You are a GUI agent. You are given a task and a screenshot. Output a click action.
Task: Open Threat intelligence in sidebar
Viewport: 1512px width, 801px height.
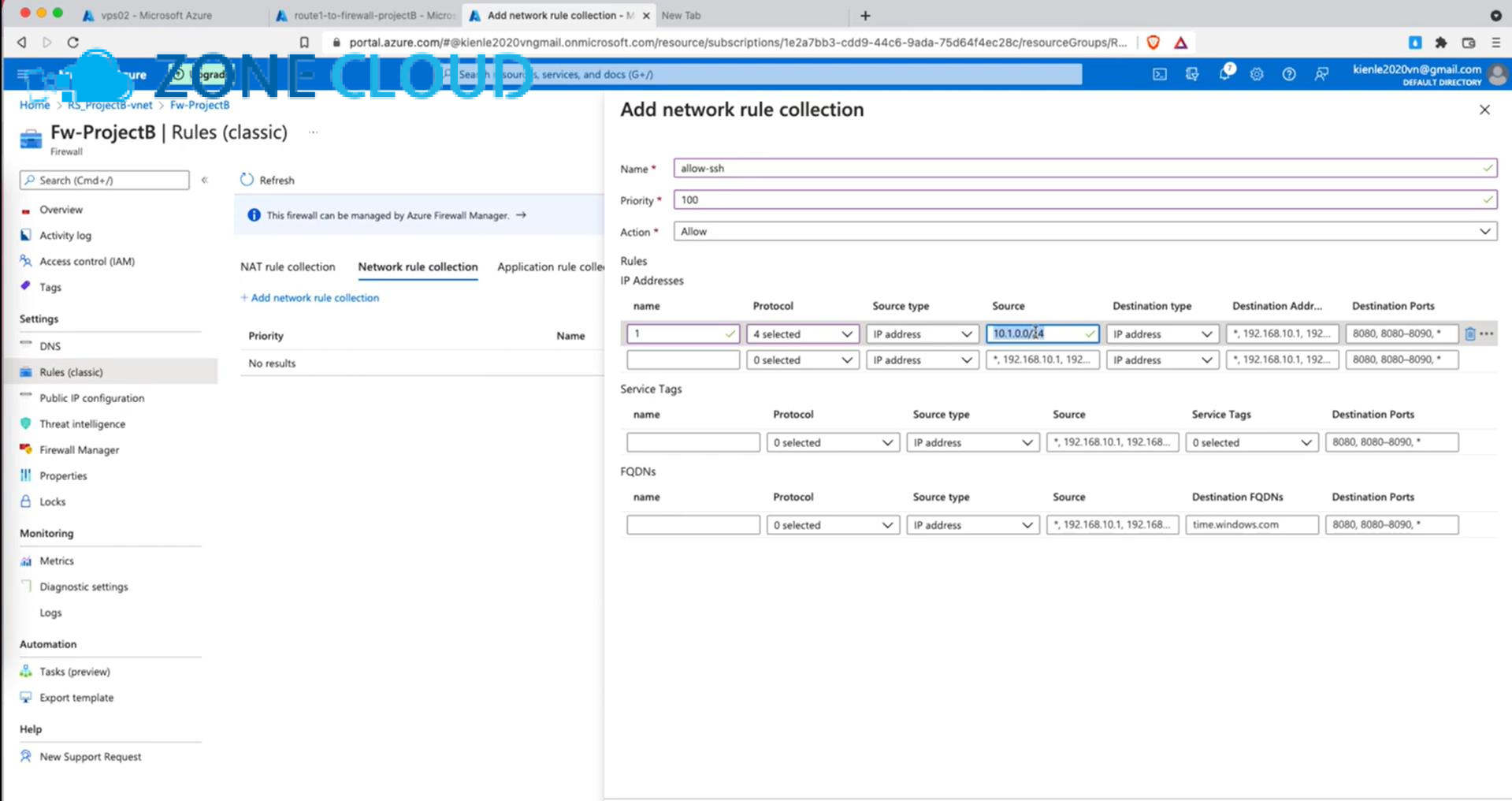(82, 424)
